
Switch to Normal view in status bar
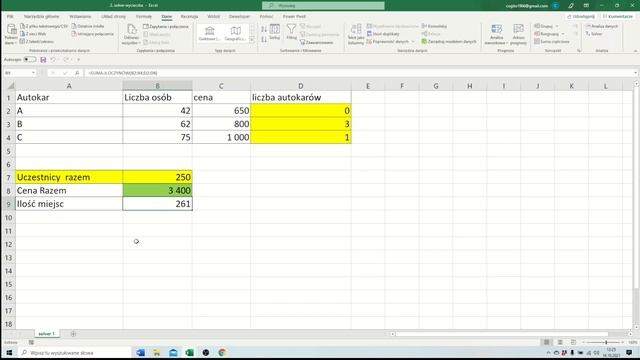pyautogui.click(x=547, y=342)
